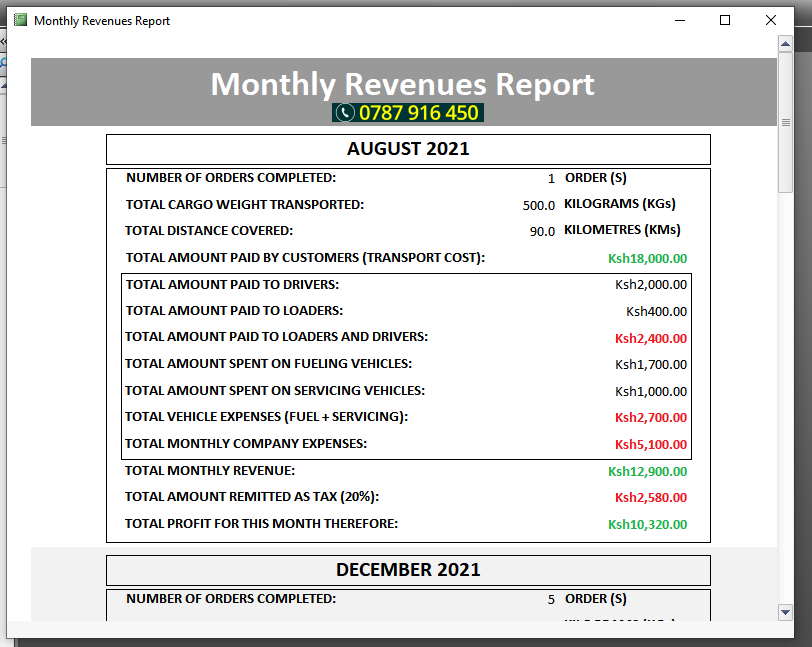Click the Ksh2,000.00 drivers amount

651,284
